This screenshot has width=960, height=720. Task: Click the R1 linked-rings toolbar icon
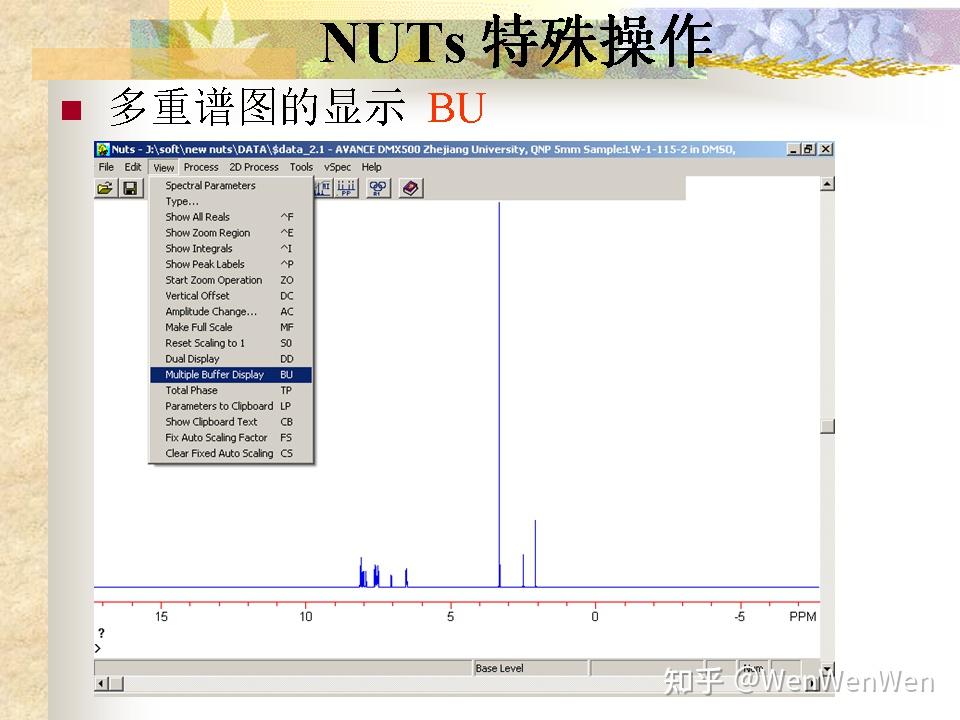point(377,187)
